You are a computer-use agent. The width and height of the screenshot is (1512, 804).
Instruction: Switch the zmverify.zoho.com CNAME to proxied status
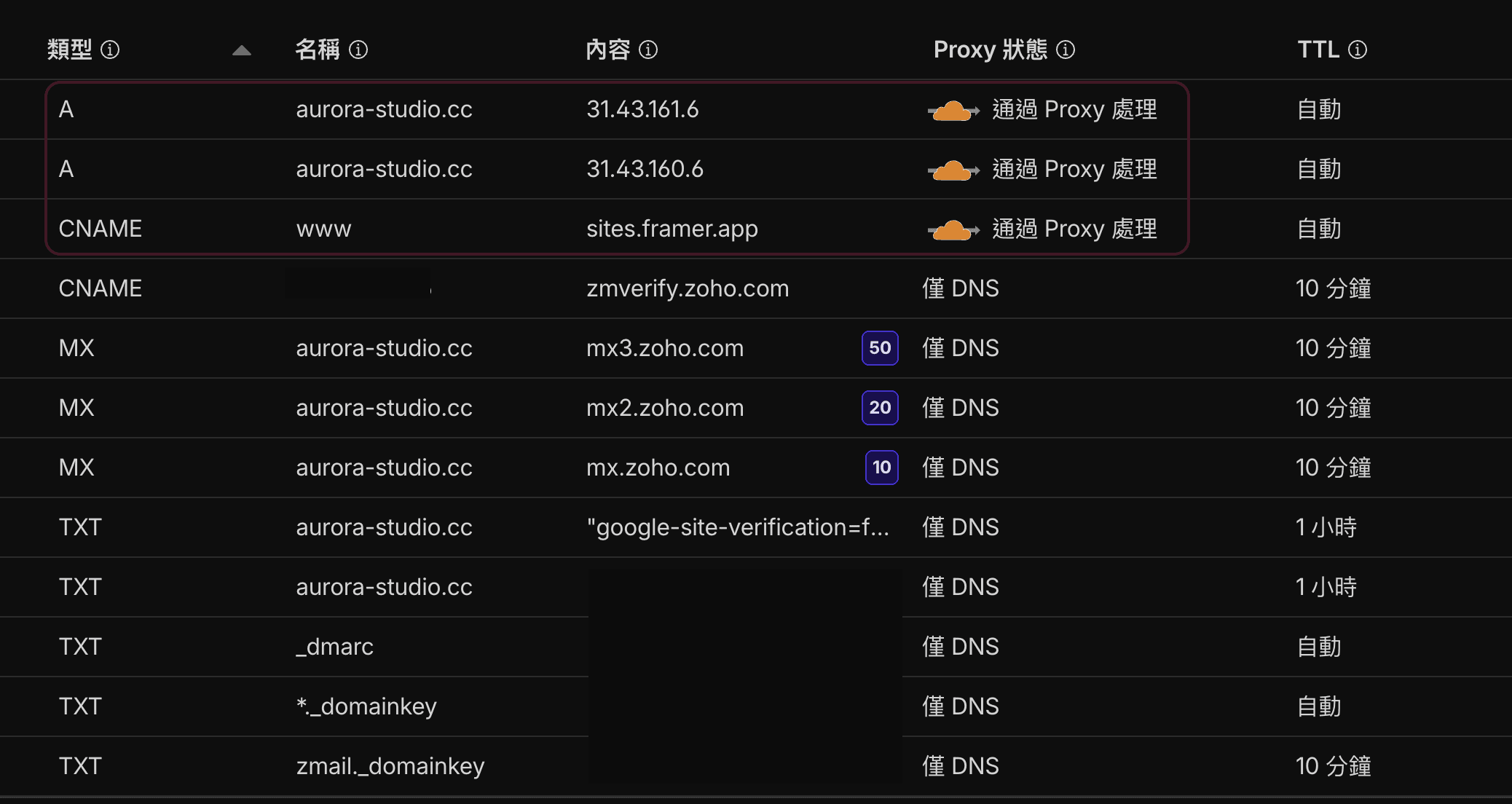(959, 288)
